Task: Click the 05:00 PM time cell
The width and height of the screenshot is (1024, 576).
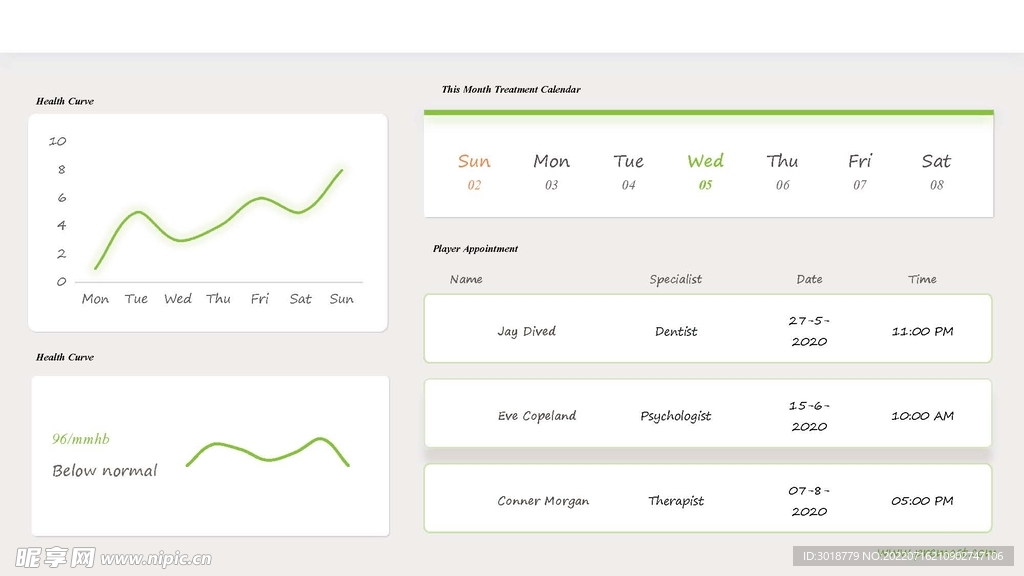Action: click(922, 501)
